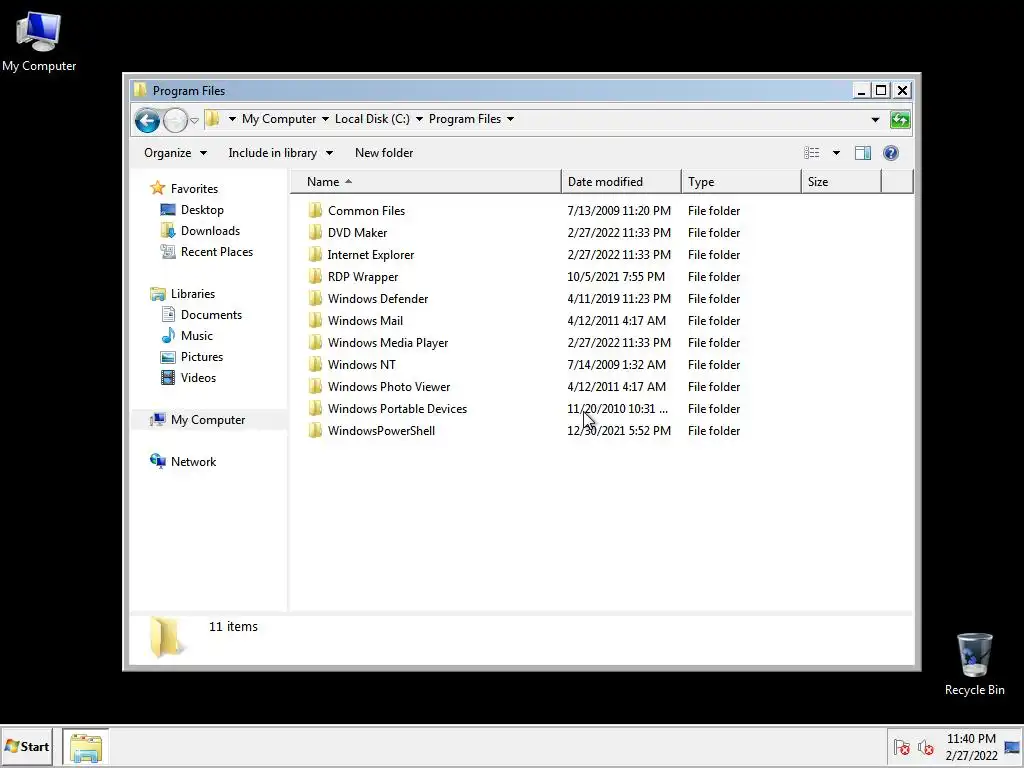The width and height of the screenshot is (1024, 768).
Task: Click date 4/11/2019 11:23 PM
Action: pos(618,298)
